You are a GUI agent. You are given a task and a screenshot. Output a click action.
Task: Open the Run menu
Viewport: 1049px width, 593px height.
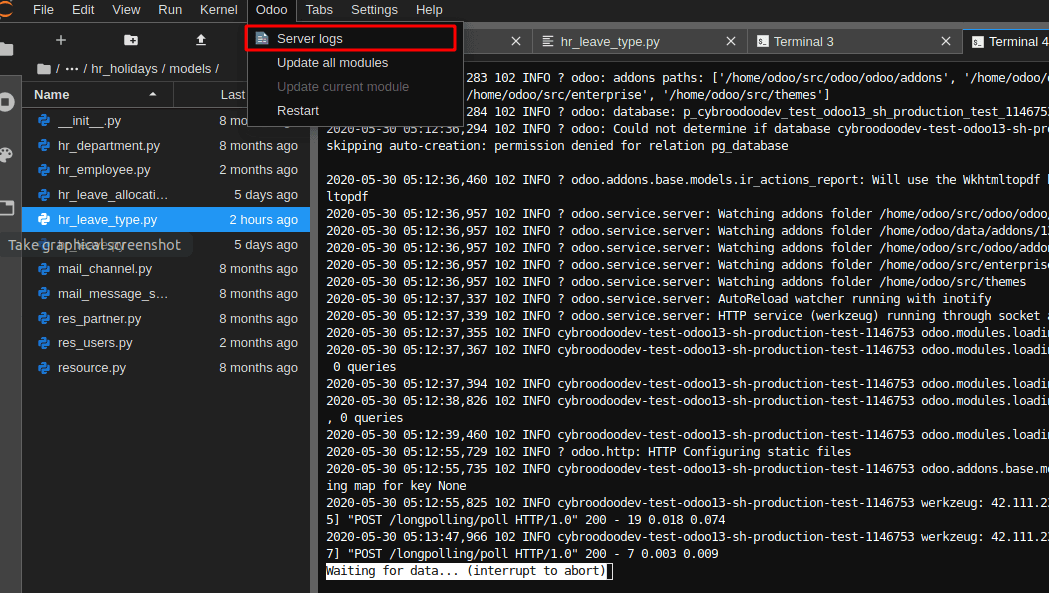click(x=170, y=10)
